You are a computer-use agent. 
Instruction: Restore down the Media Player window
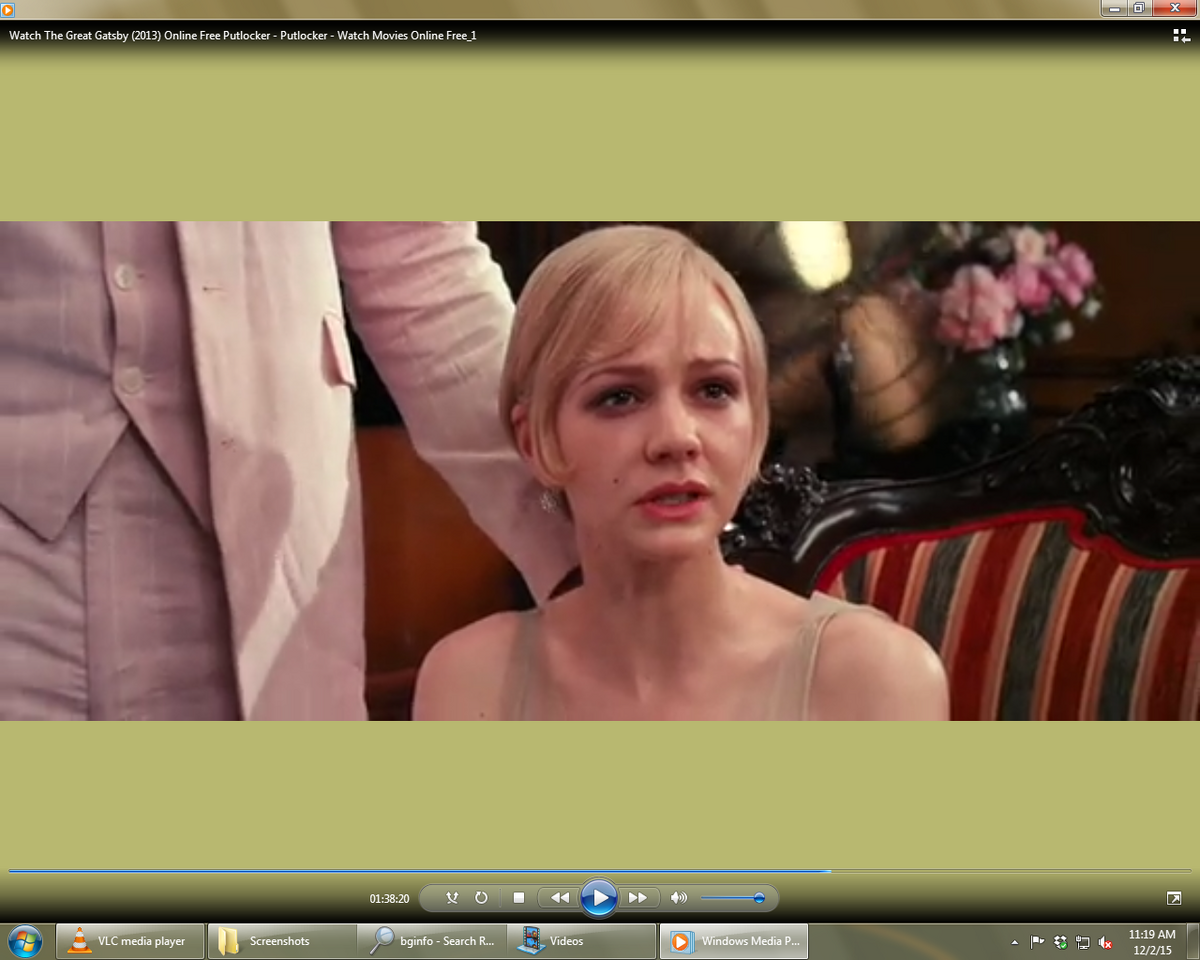coord(1139,8)
